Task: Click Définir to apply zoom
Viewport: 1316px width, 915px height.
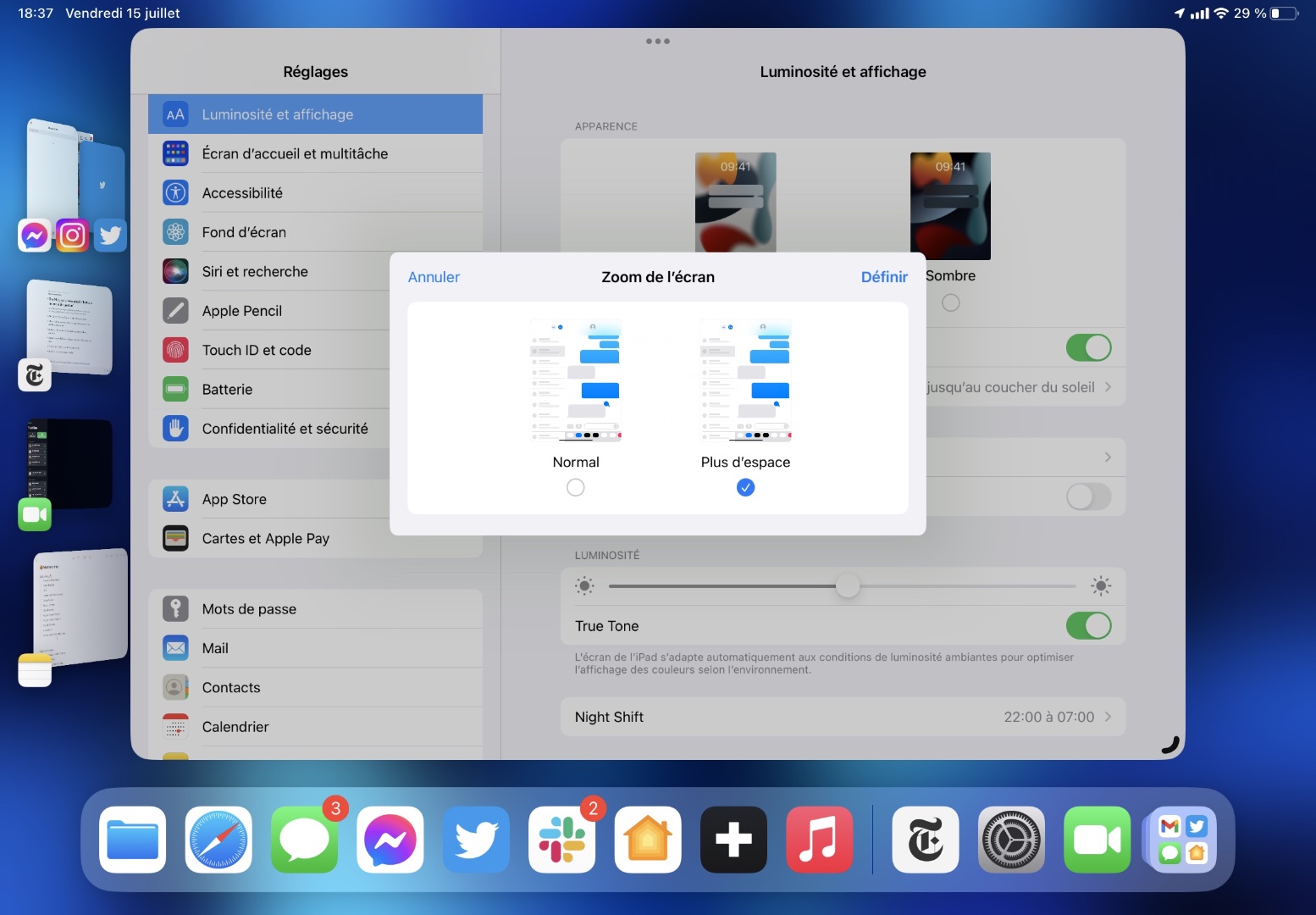Action: [884, 277]
